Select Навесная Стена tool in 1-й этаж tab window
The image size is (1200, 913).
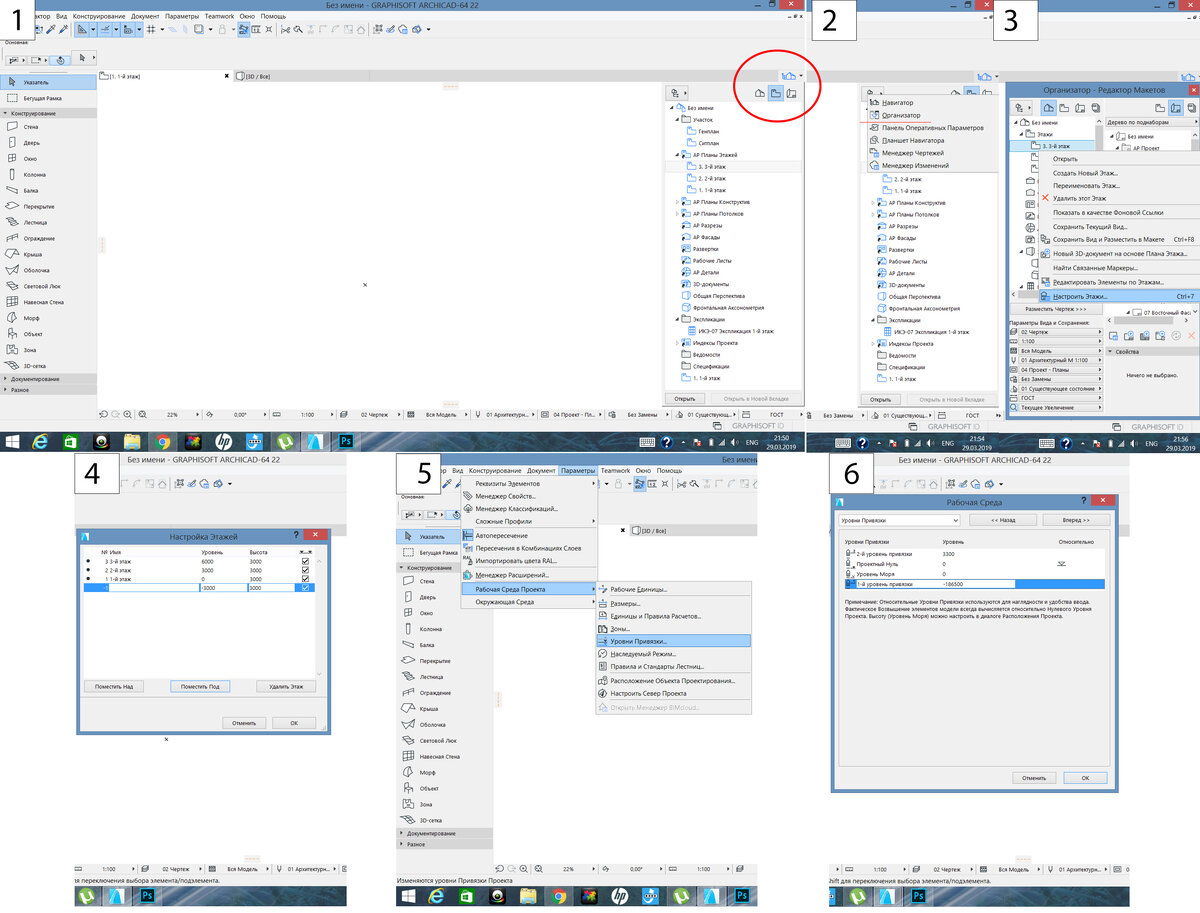point(48,301)
